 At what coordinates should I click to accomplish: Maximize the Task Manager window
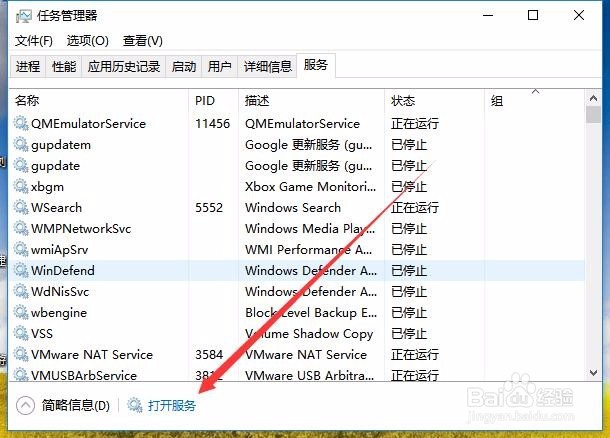pos(533,16)
